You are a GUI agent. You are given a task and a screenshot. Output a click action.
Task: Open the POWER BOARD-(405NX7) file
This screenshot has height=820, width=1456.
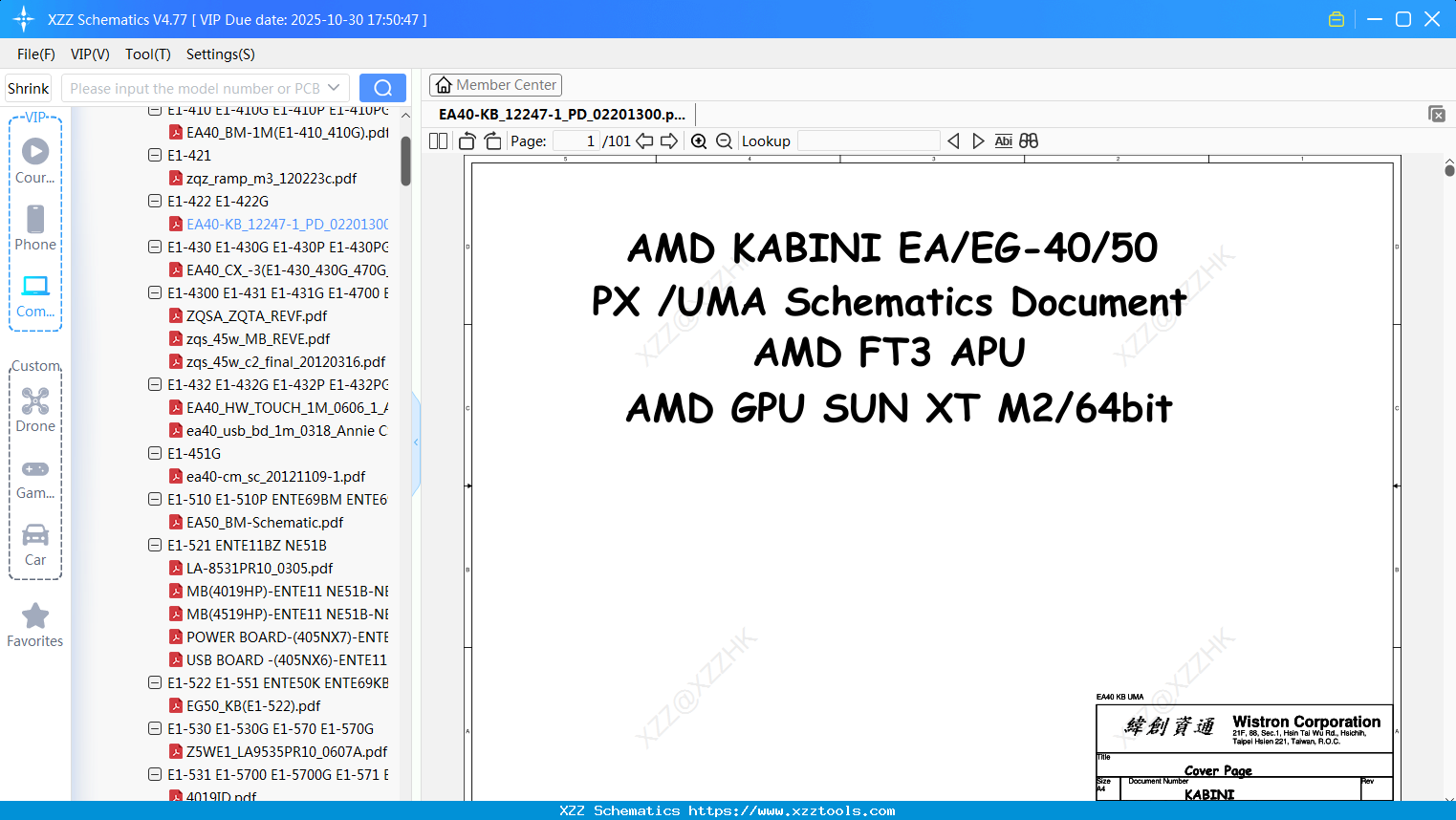coord(287,637)
